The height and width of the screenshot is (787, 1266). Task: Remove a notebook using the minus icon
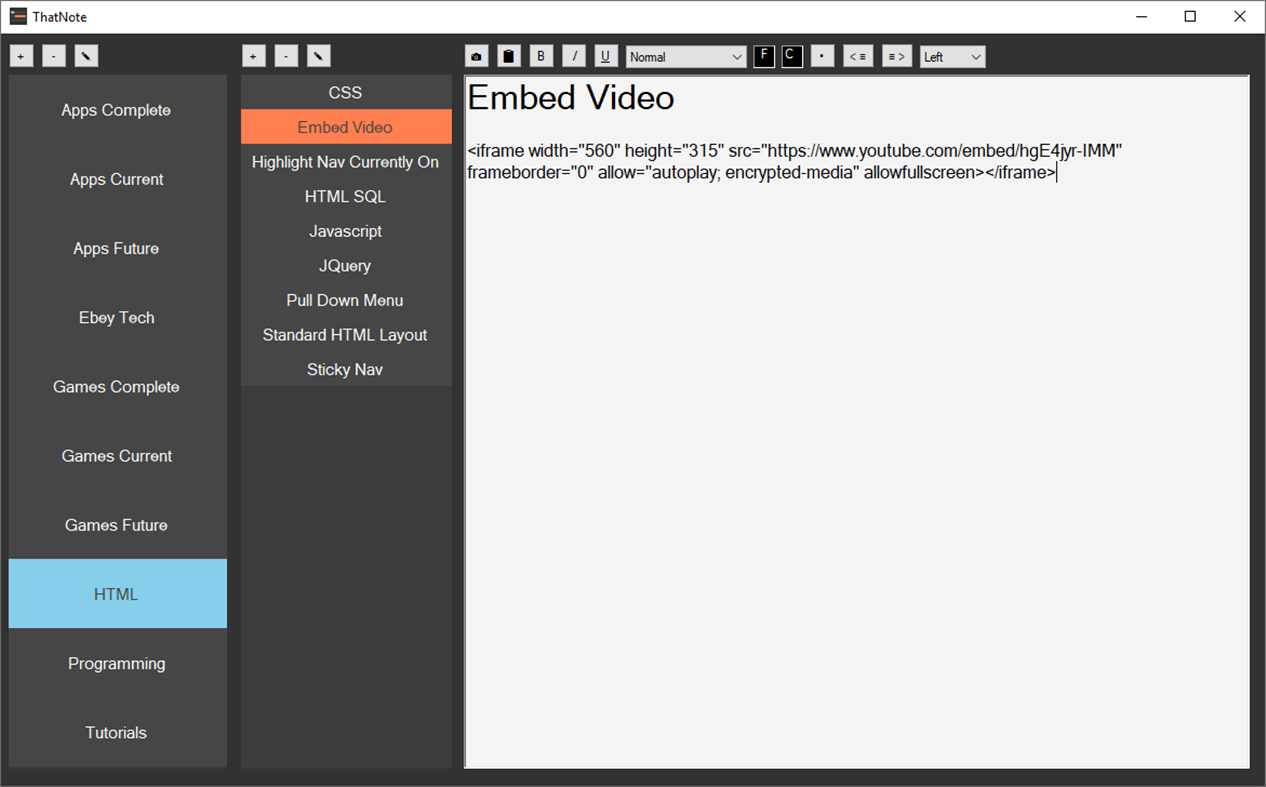(x=53, y=55)
